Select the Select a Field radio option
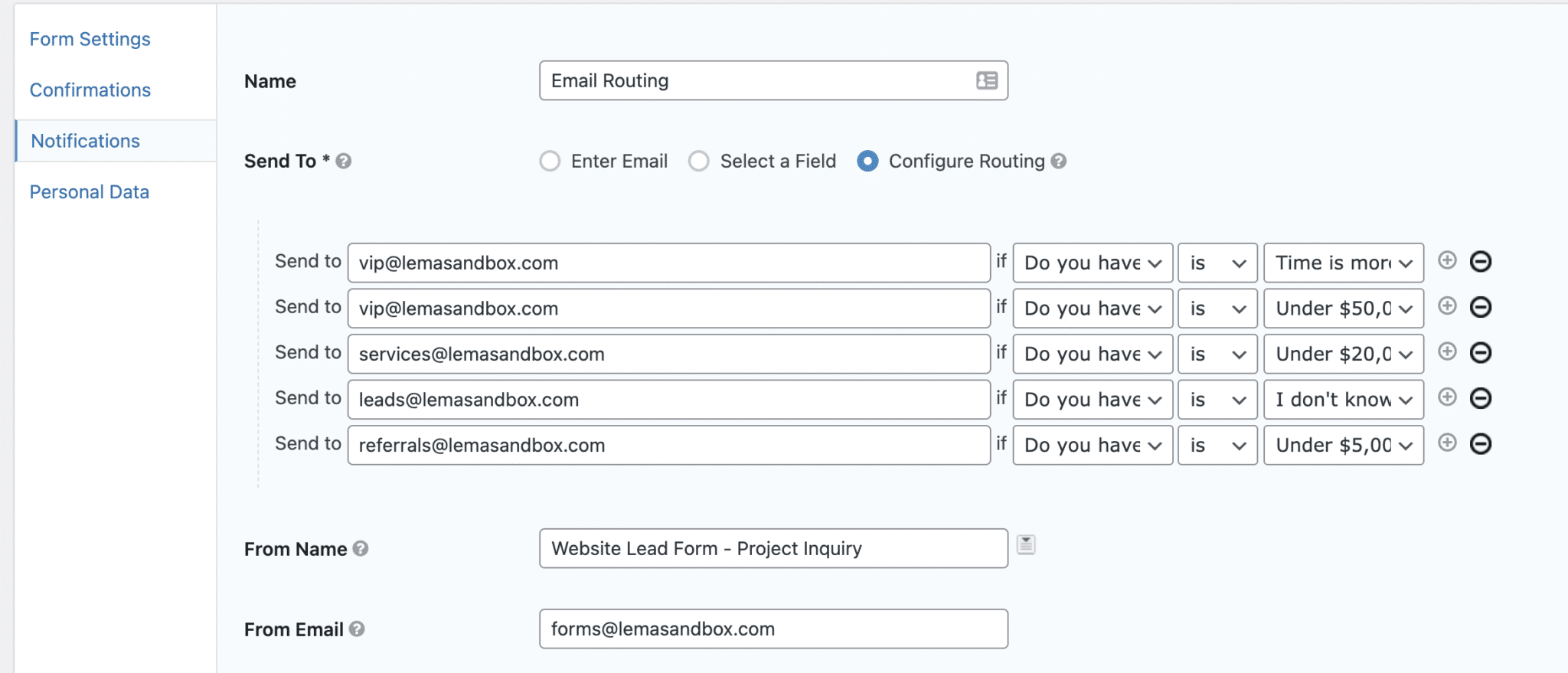The image size is (1568, 673). coord(698,161)
